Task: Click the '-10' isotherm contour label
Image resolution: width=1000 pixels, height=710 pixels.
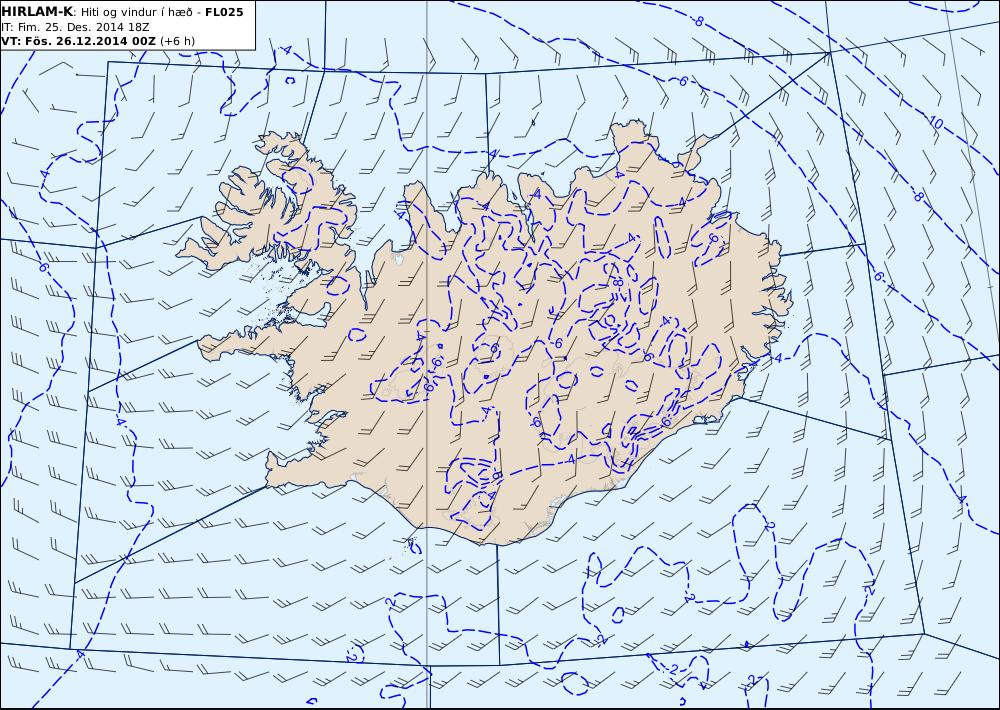Action: (x=934, y=122)
